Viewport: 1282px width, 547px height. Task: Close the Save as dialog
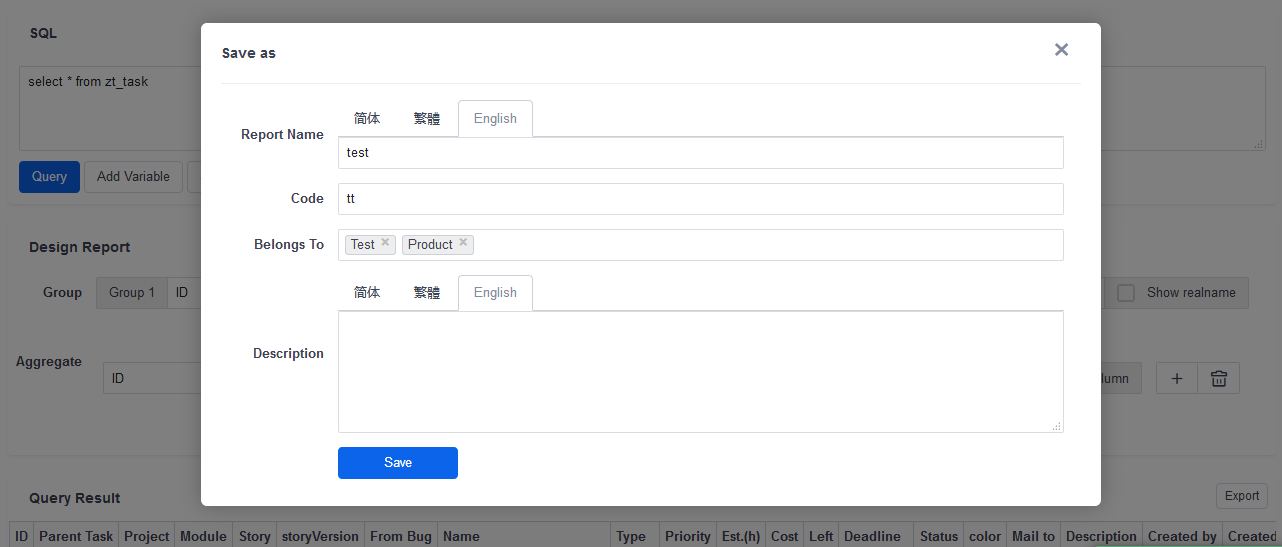coord(1061,50)
